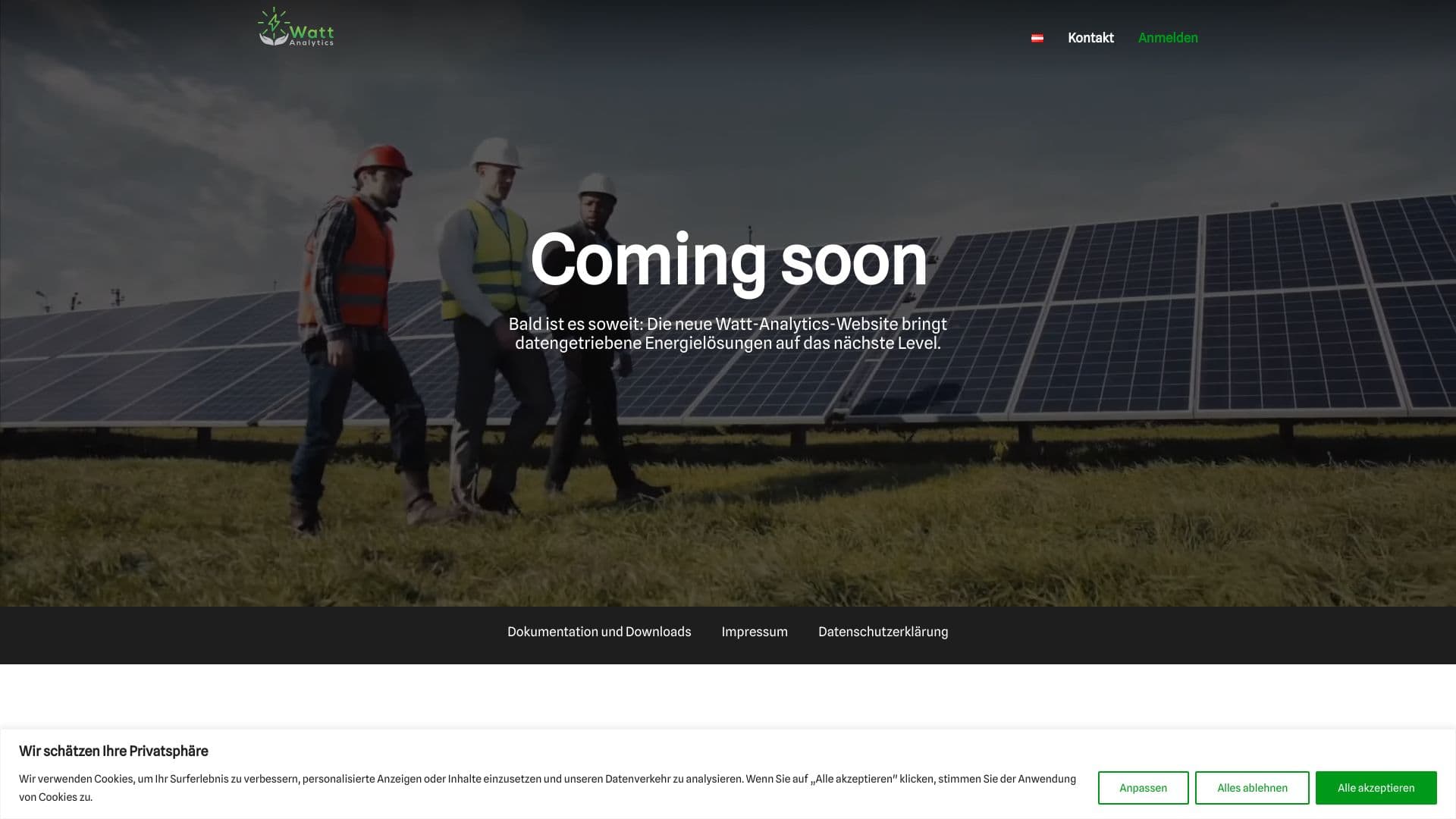Open 'Dokumentation und Downloads'
1456x819 pixels.
(598, 631)
